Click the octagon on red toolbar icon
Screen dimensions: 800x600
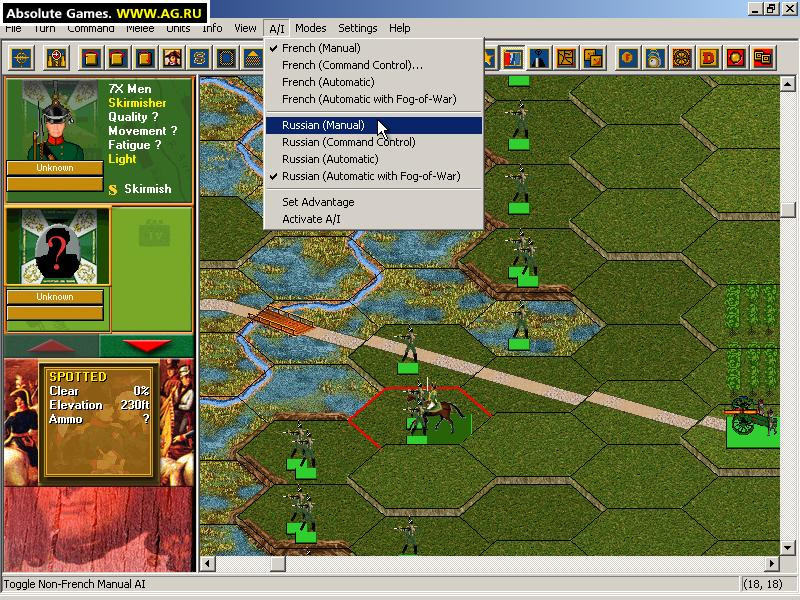(x=736, y=58)
